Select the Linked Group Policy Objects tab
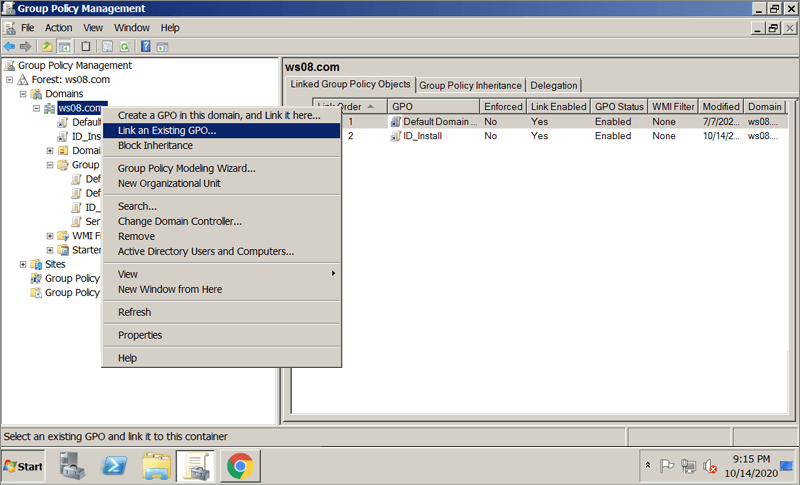800x485 pixels. pos(350,84)
